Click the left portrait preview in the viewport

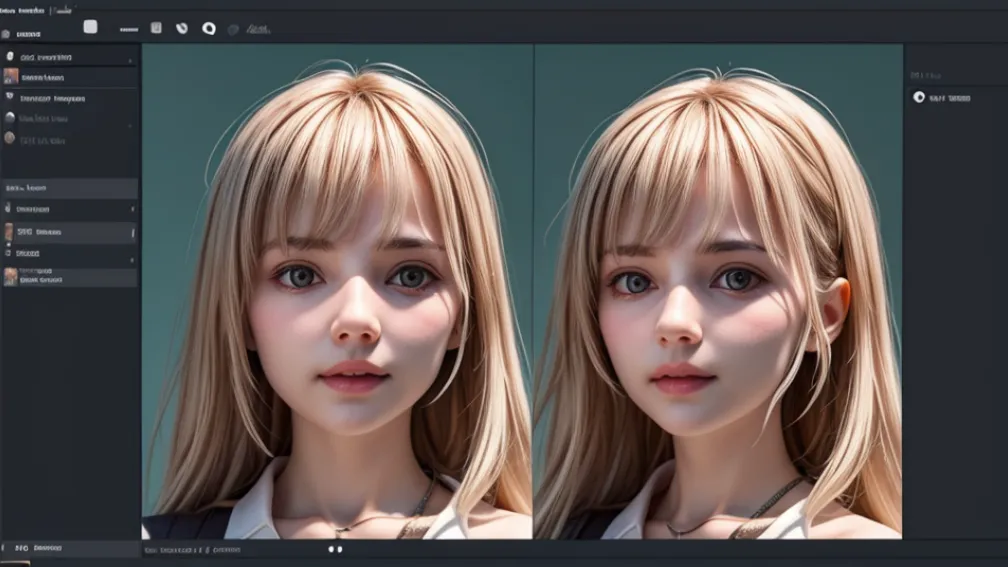tap(337, 291)
